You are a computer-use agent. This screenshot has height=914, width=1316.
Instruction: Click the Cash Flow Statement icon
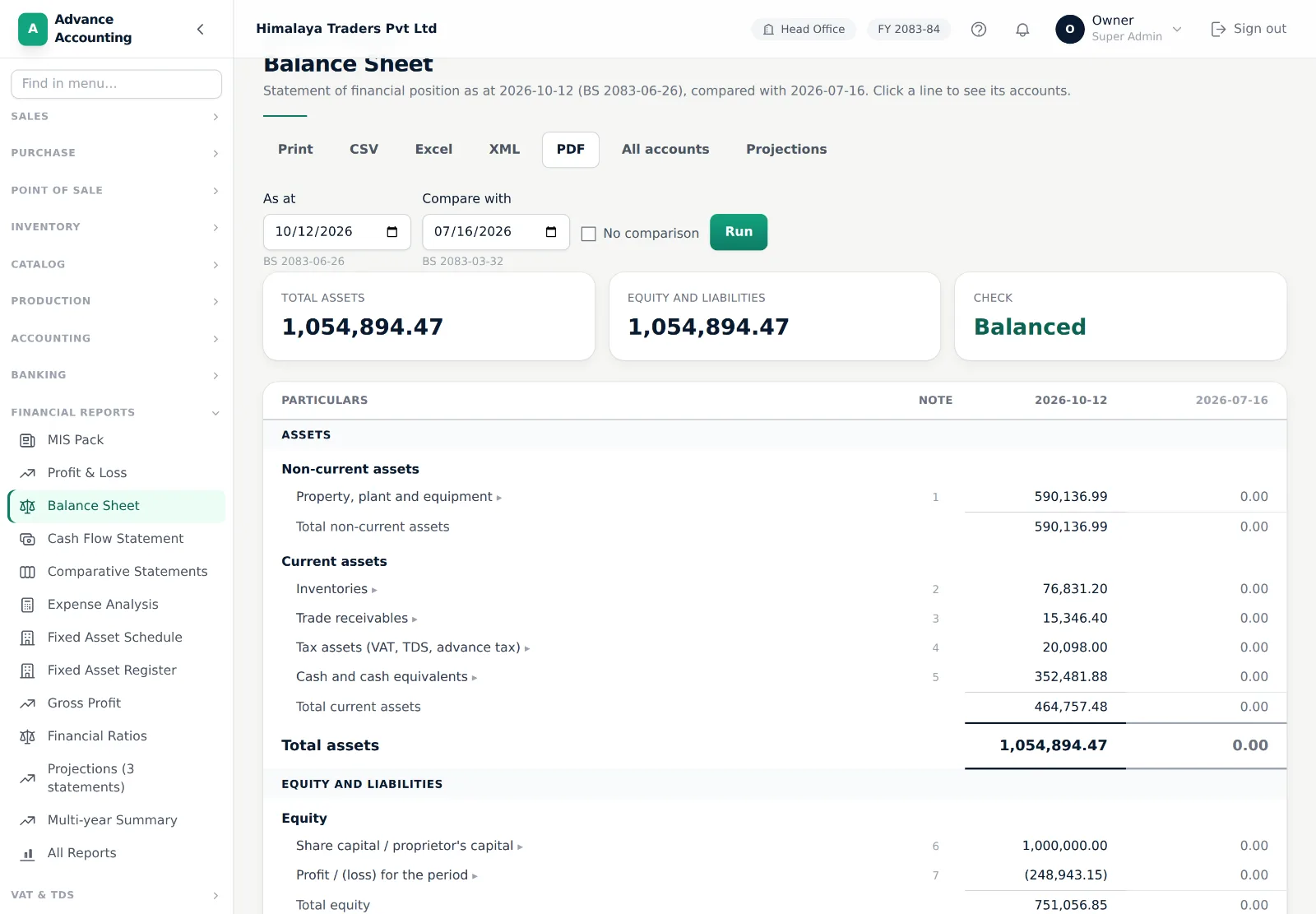tap(27, 539)
